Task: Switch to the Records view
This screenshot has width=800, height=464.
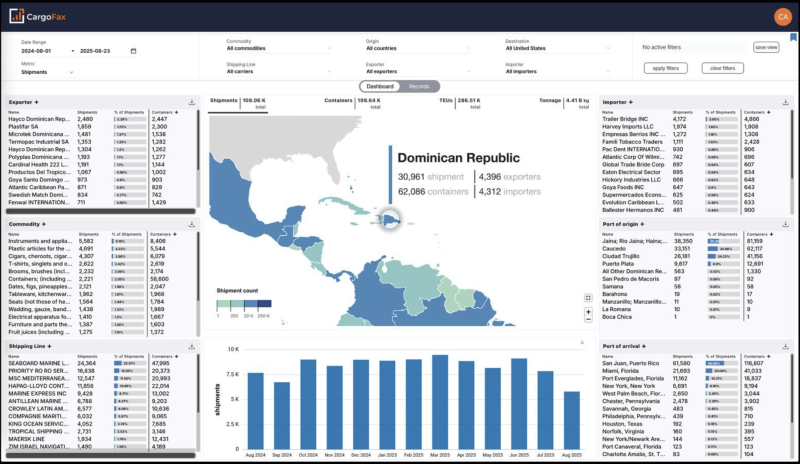Action: (x=420, y=86)
